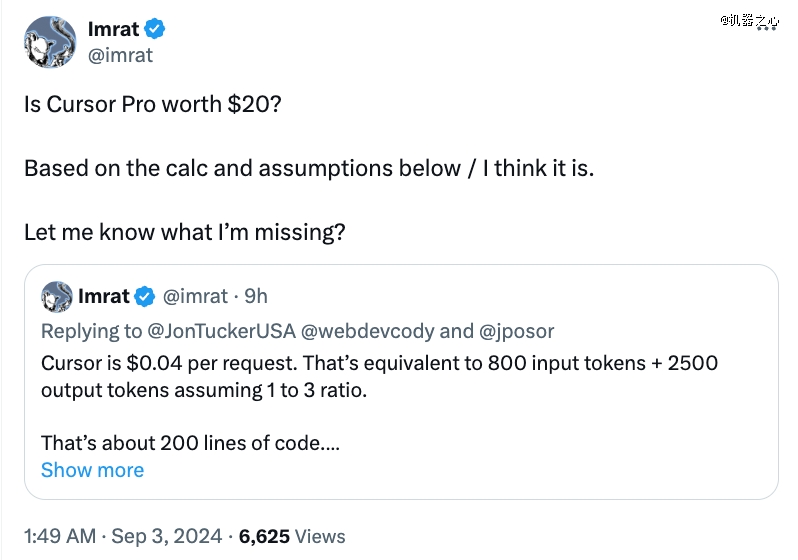The height and width of the screenshot is (560, 798).
Task: Click verified badge in quoted tweet
Action: pyautogui.click(x=145, y=296)
